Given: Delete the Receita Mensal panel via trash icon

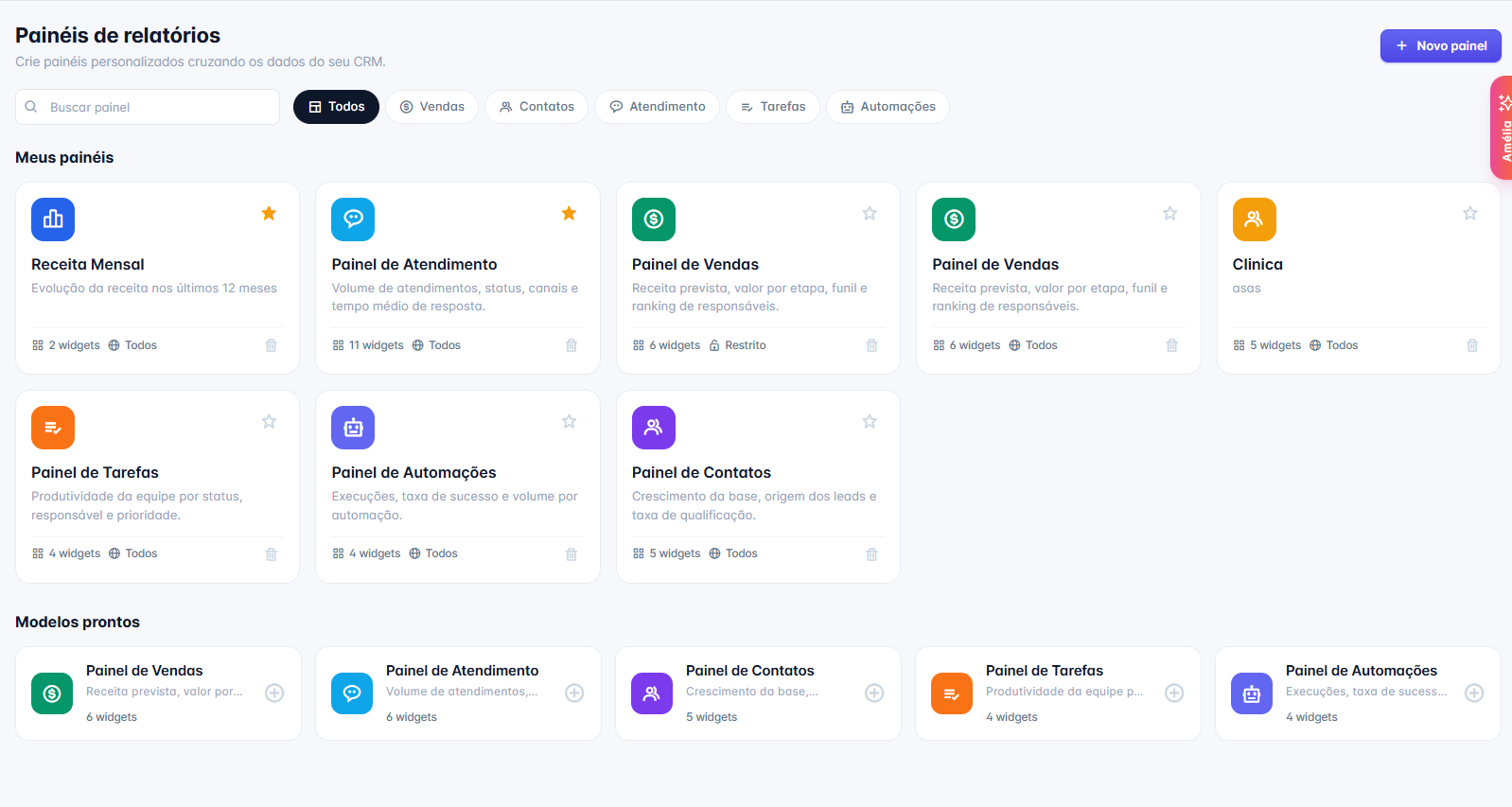Looking at the screenshot, I should pyautogui.click(x=271, y=345).
